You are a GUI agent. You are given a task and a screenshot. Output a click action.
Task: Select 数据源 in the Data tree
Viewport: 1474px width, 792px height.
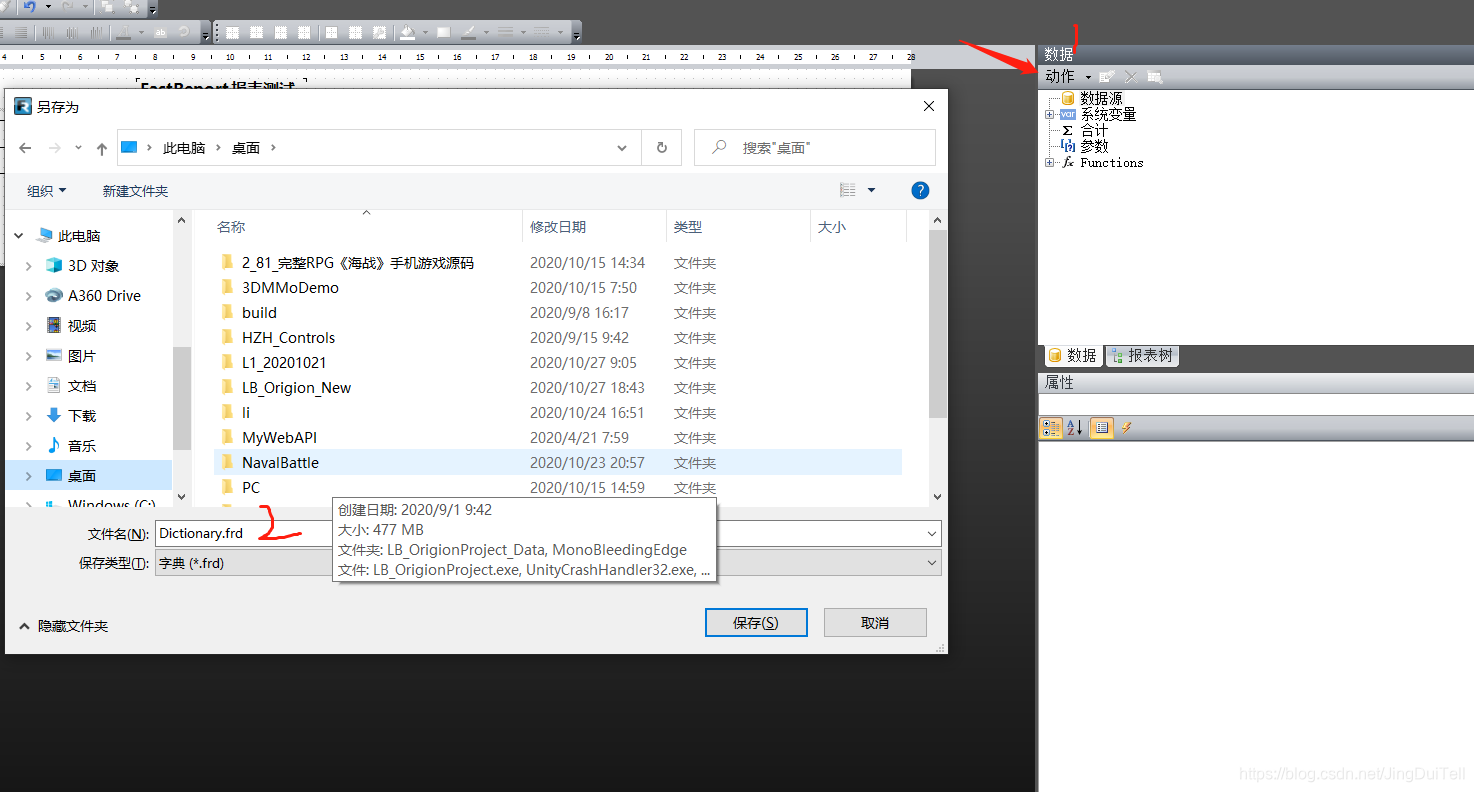1101,98
